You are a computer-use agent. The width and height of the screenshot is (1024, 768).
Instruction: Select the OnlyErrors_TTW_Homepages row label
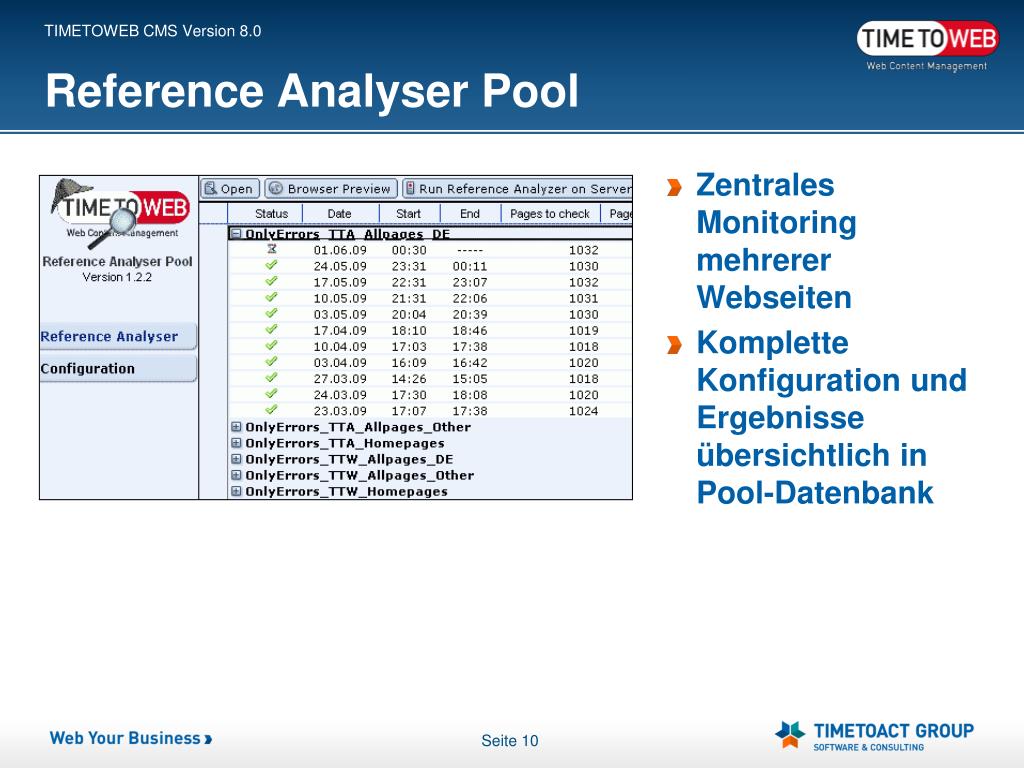pyautogui.click(x=347, y=492)
